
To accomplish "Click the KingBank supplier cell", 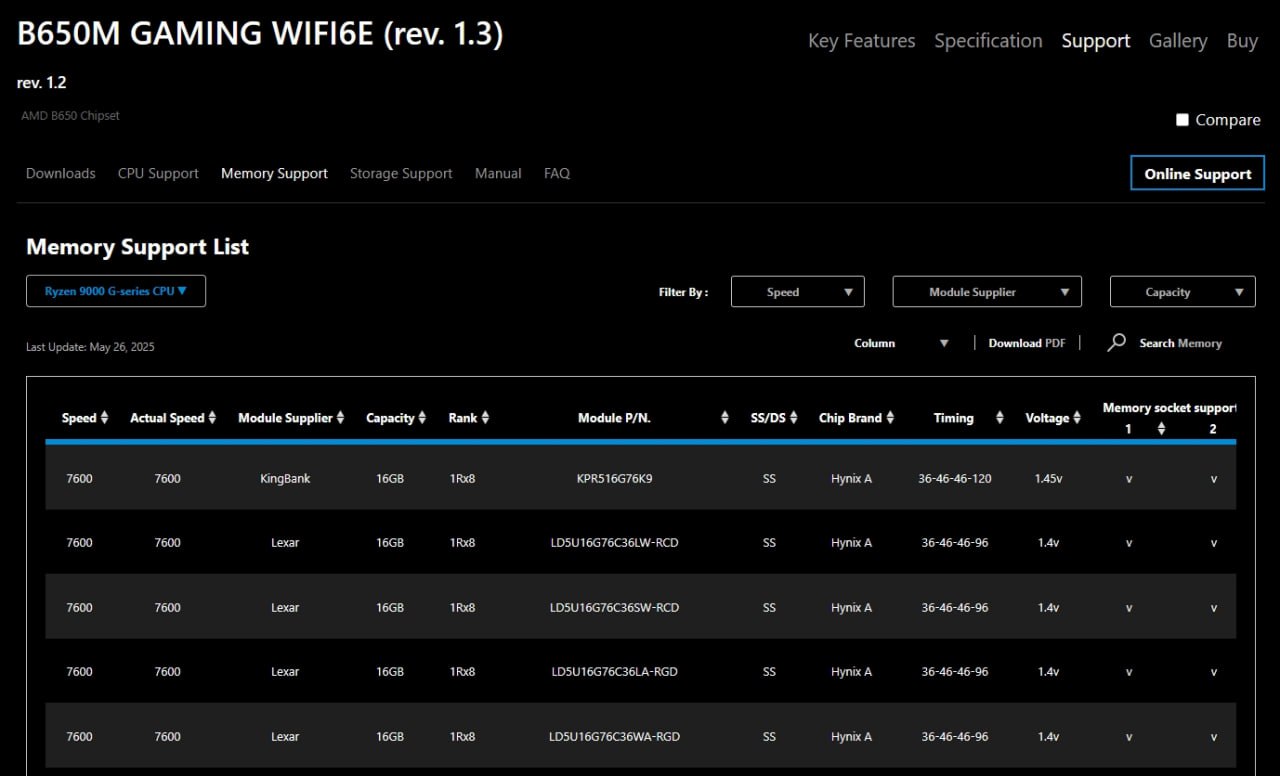I will [x=285, y=478].
